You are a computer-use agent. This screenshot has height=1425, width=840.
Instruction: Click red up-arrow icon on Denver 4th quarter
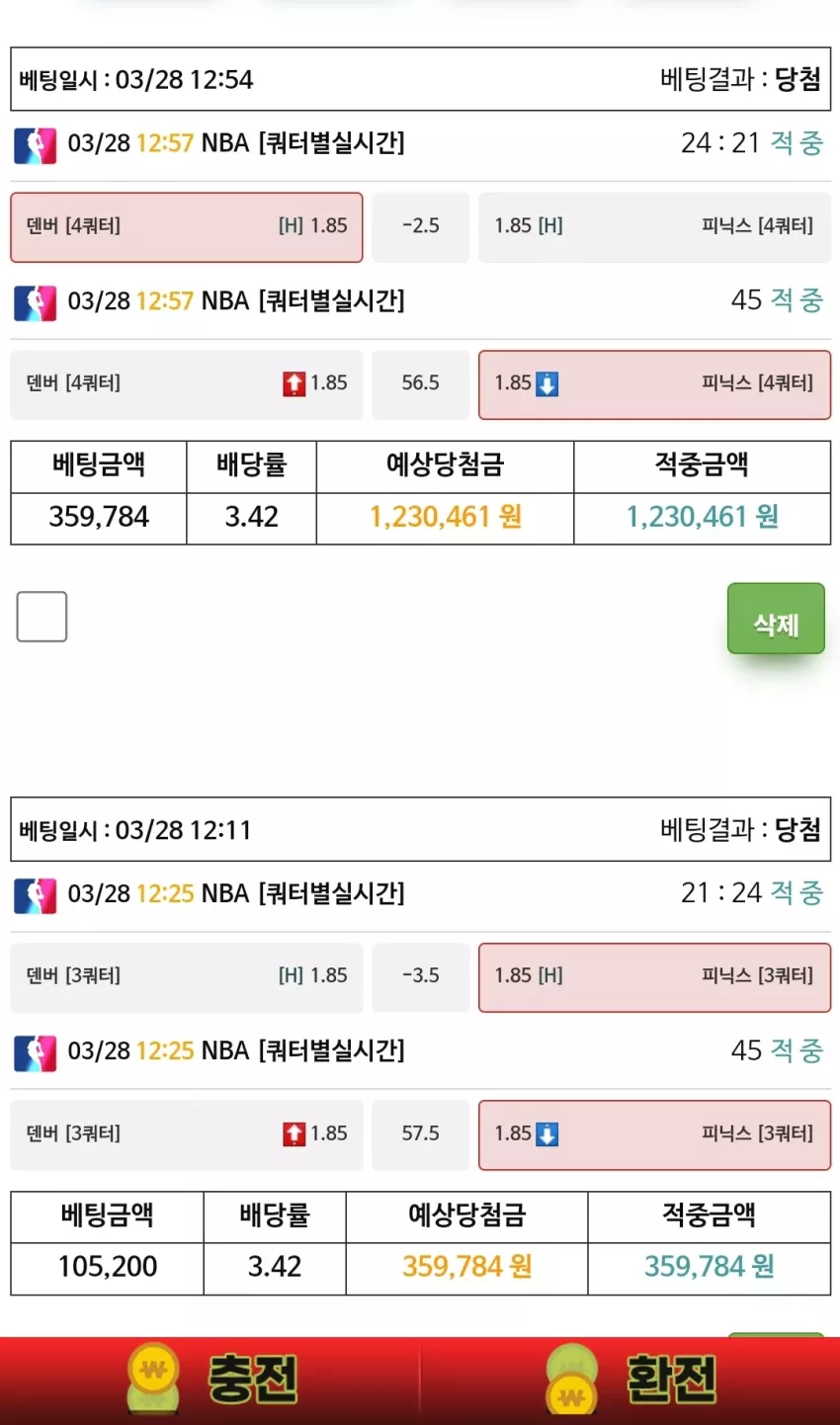tap(294, 384)
